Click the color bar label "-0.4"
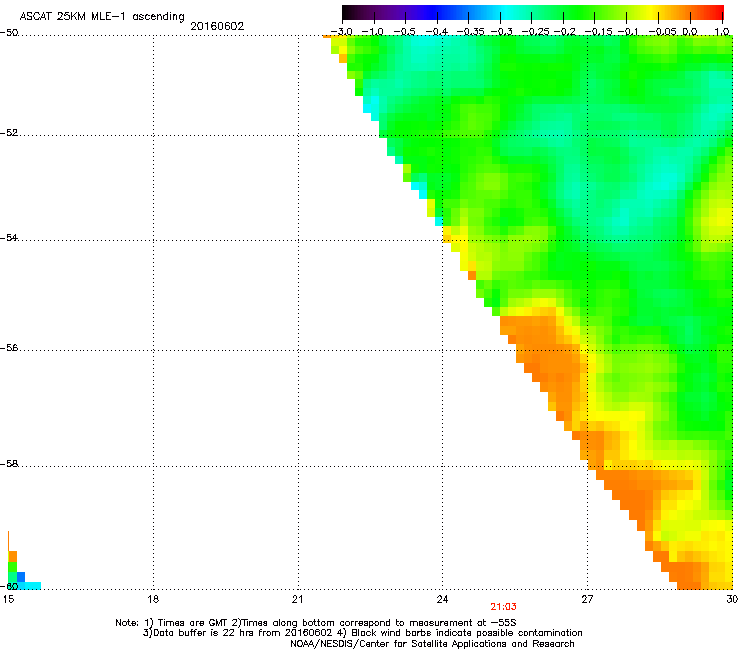Image resolution: width=740 pixels, height=650 pixels. tap(436, 32)
